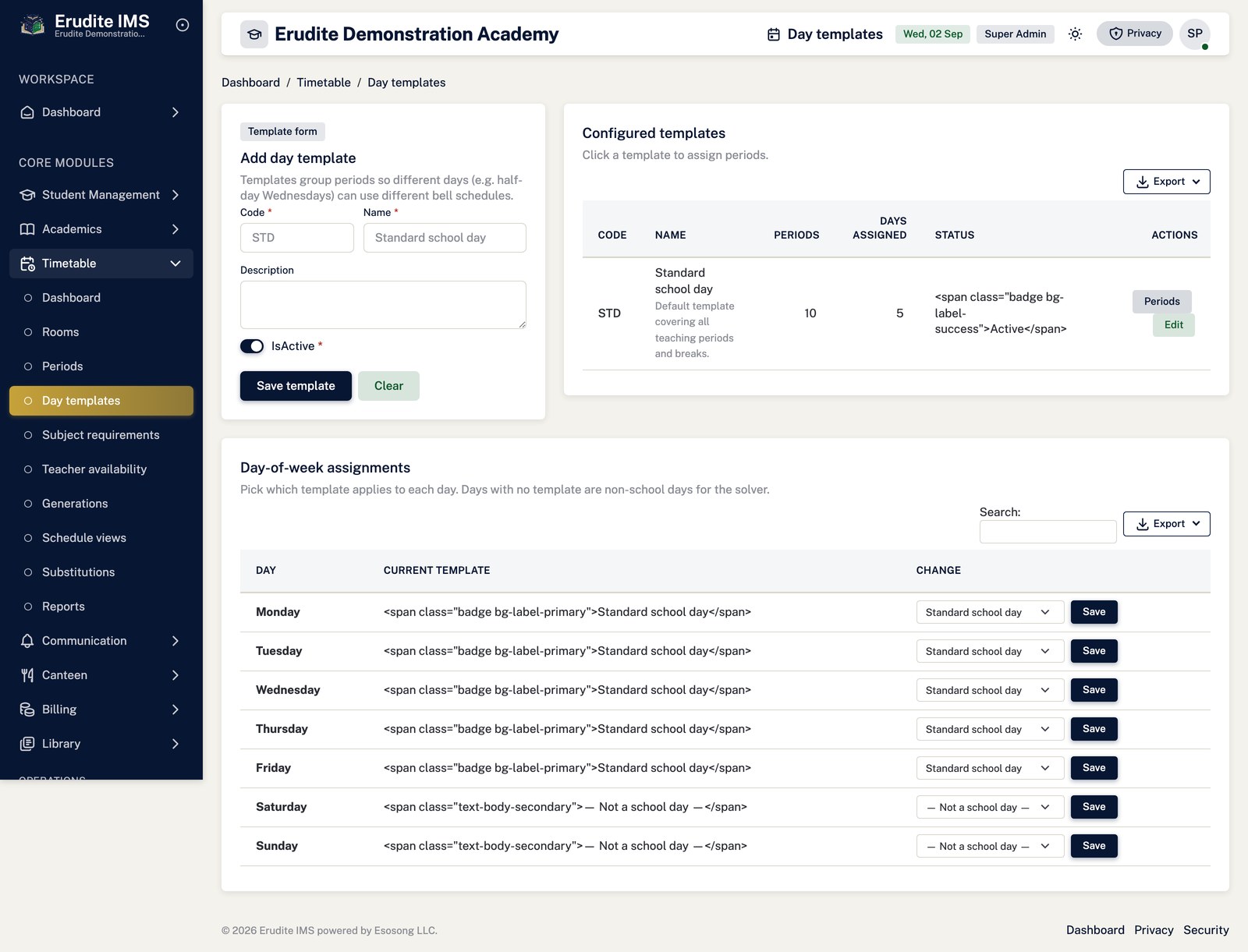Focus the Description textarea
The height and width of the screenshot is (952, 1248).
point(383,305)
